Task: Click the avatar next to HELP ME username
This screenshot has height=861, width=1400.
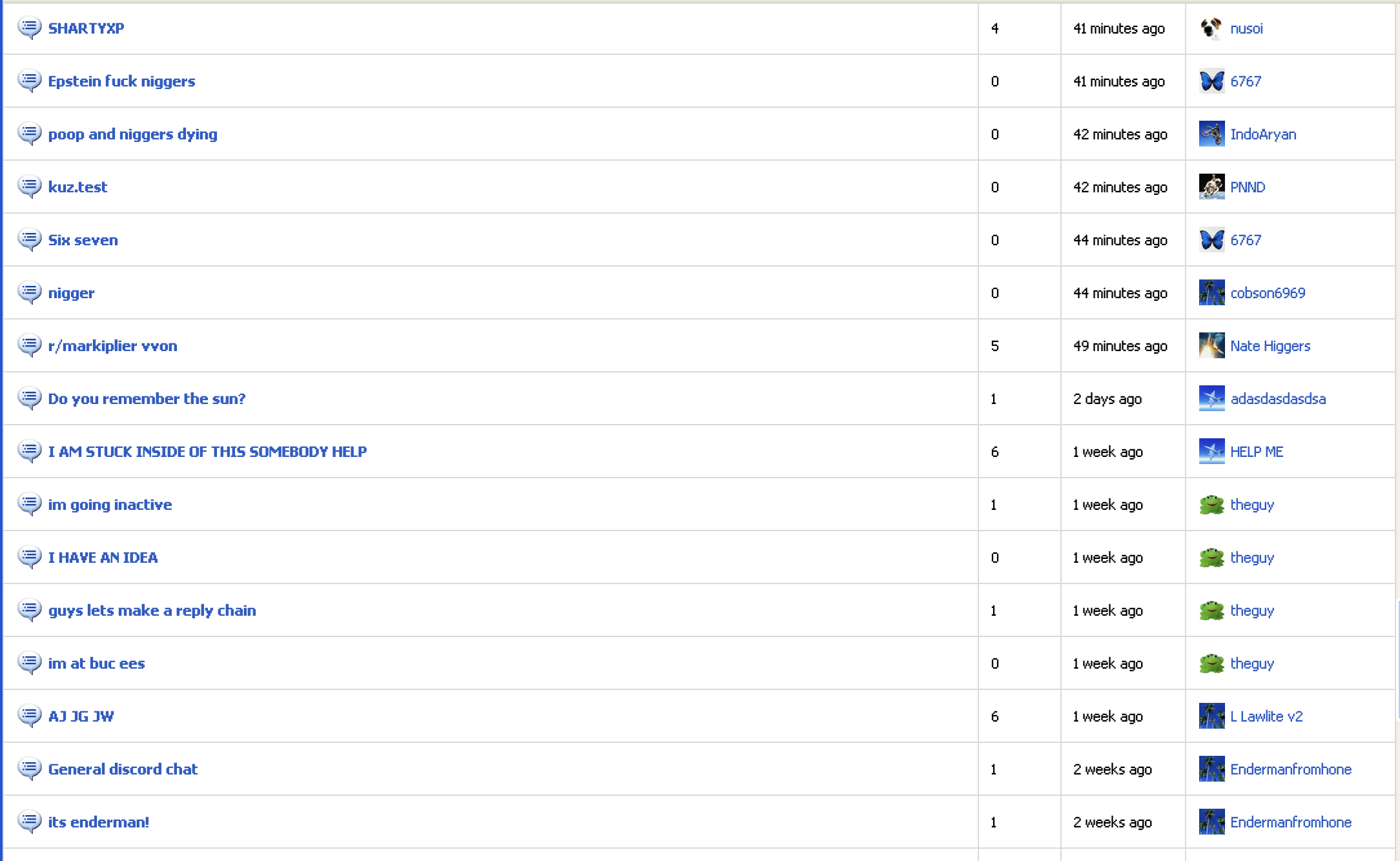Action: 1211,452
